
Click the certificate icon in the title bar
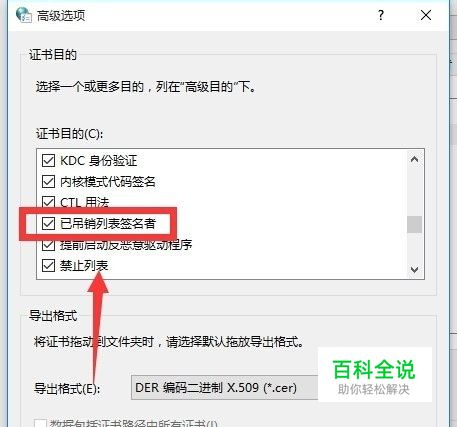[x=24, y=15]
